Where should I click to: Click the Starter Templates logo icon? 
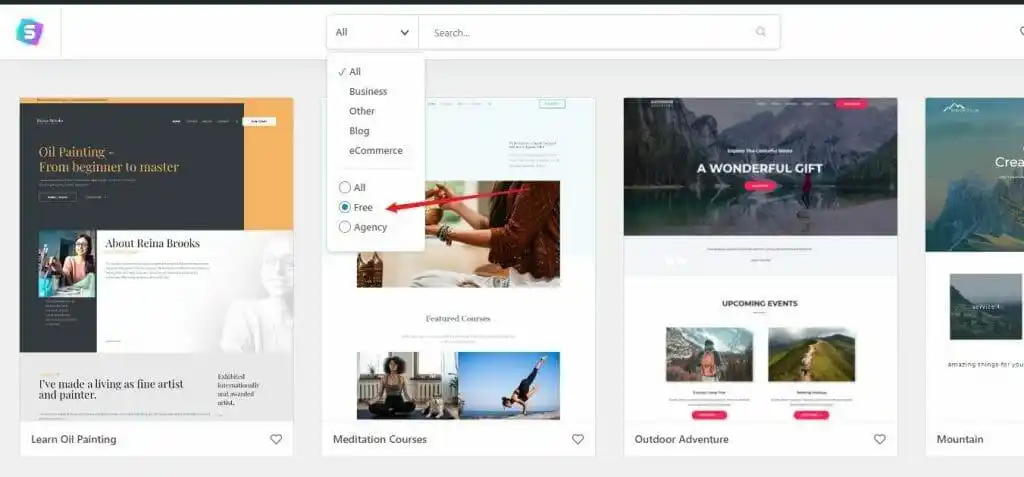(x=30, y=32)
